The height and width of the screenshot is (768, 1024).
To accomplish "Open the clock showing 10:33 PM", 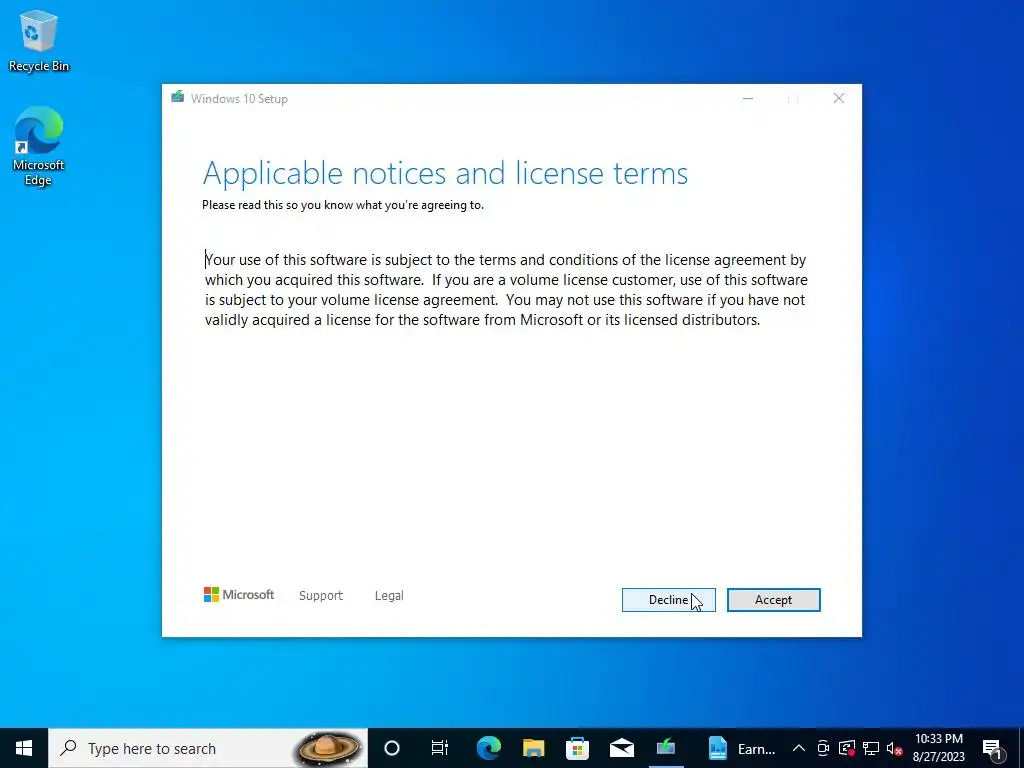I will [938, 748].
